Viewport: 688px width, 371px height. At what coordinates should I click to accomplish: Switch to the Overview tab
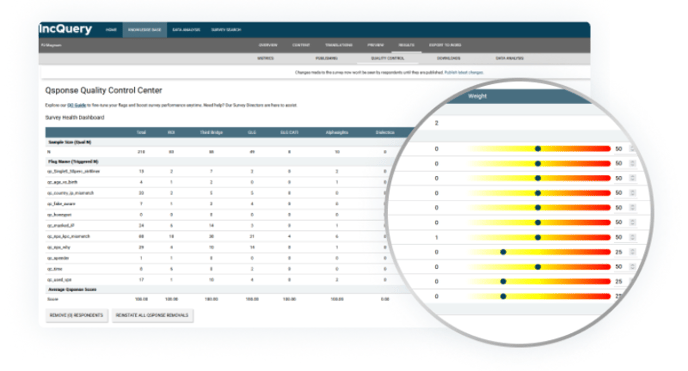[268, 45]
